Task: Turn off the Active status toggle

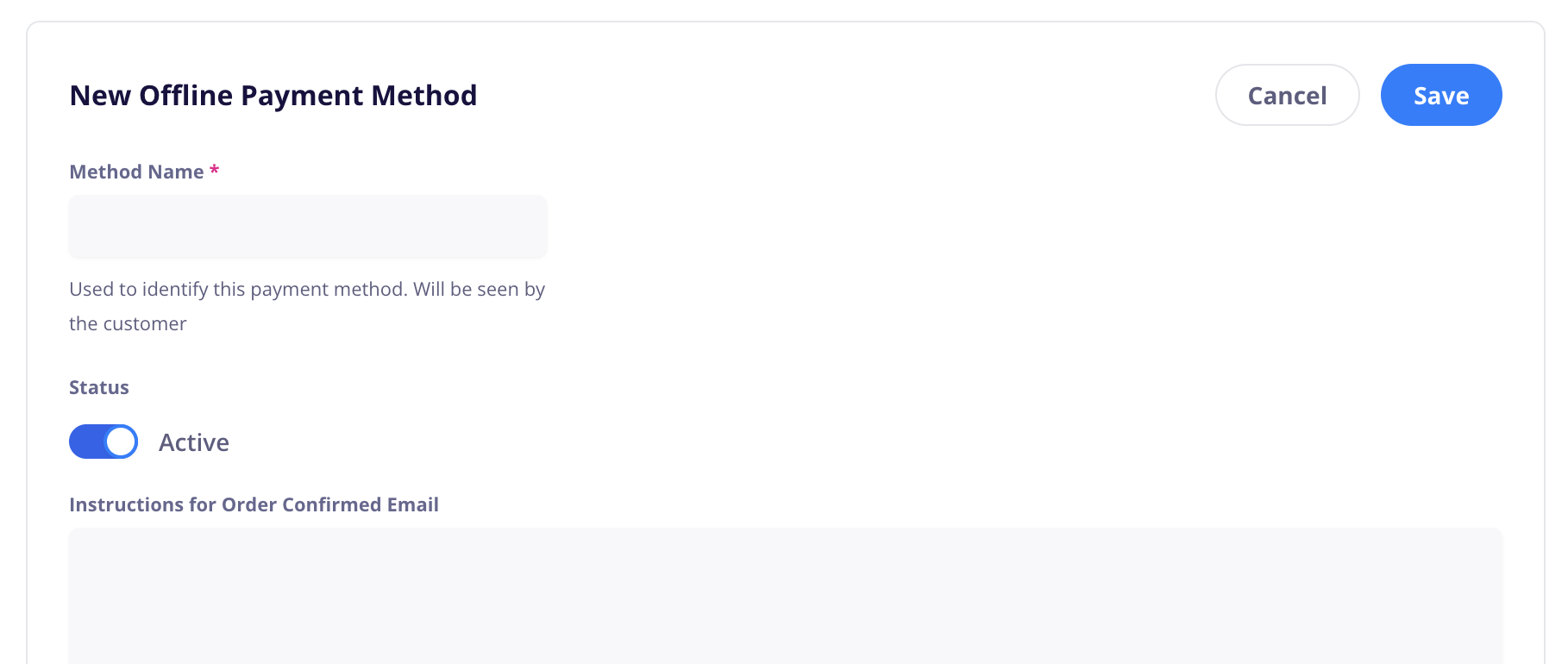Action: pyautogui.click(x=103, y=442)
